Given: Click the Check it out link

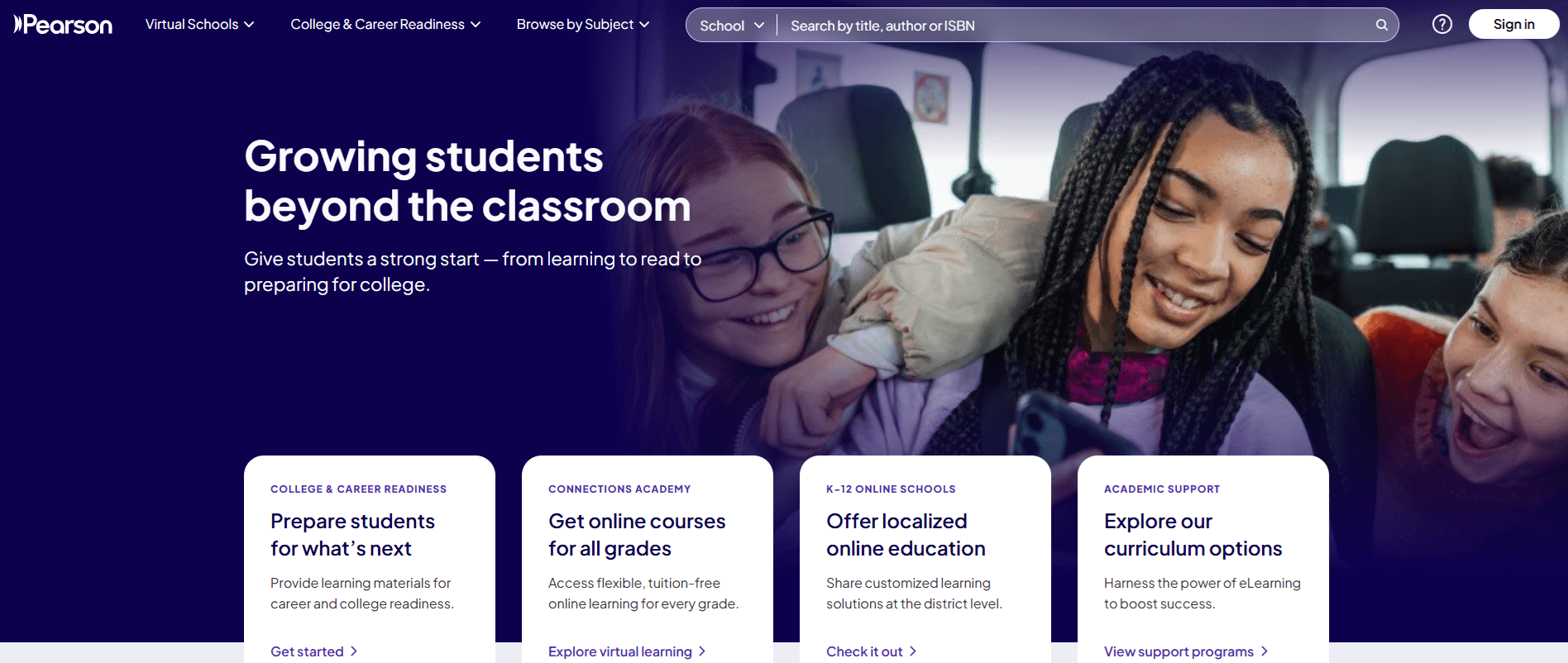Looking at the screenshot, I should point(872,651).
